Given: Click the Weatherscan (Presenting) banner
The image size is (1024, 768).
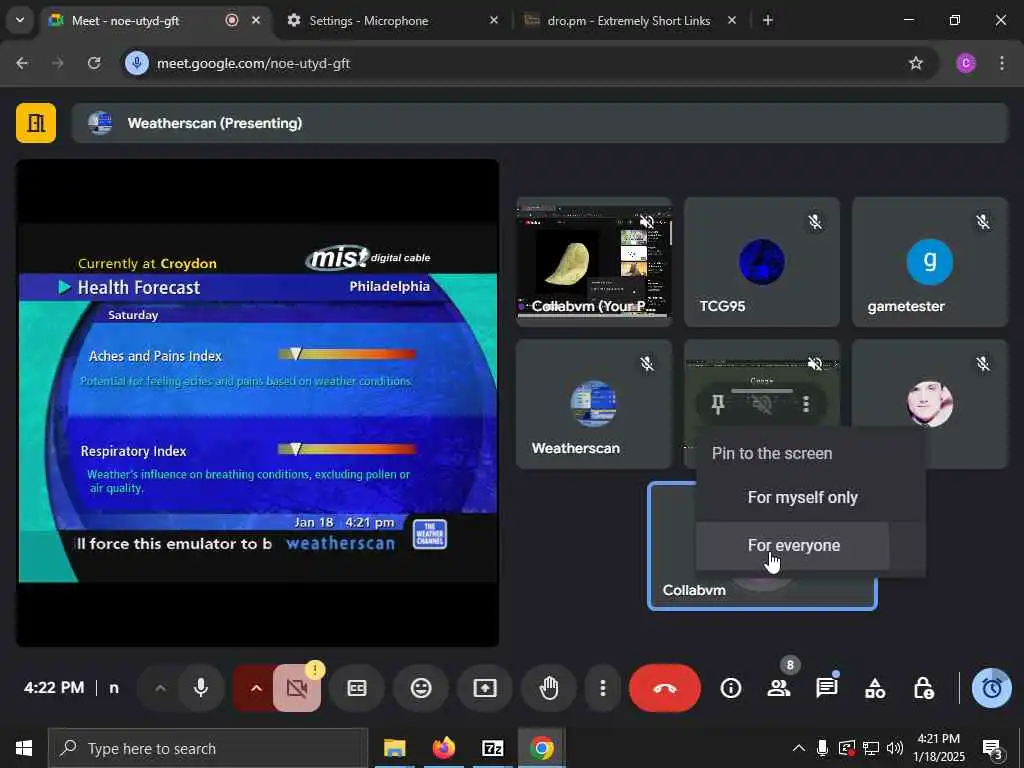Looking at the screenshot, I should click(540, 123).
